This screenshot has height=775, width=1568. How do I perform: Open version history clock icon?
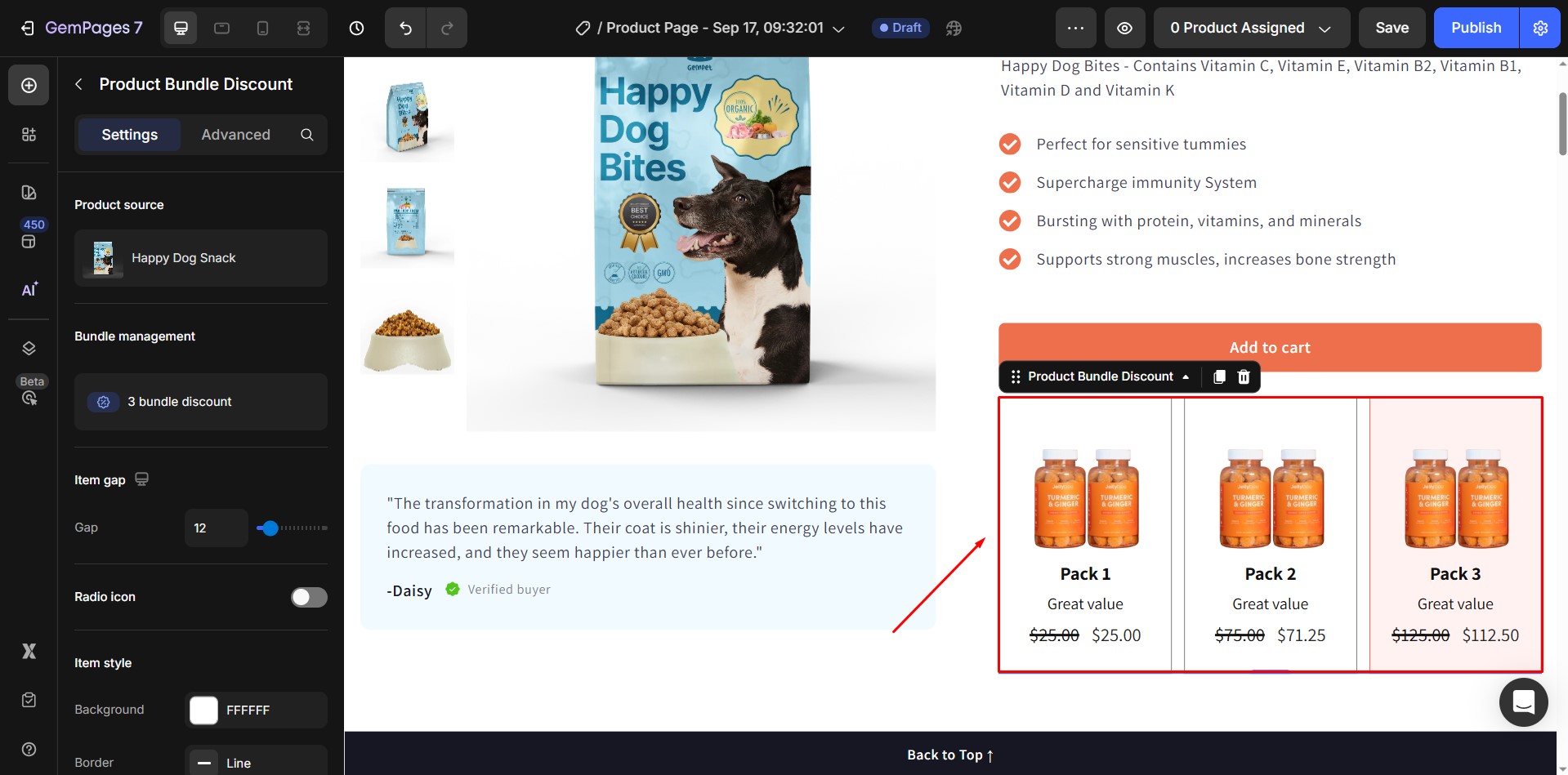[x=356, y=29]
